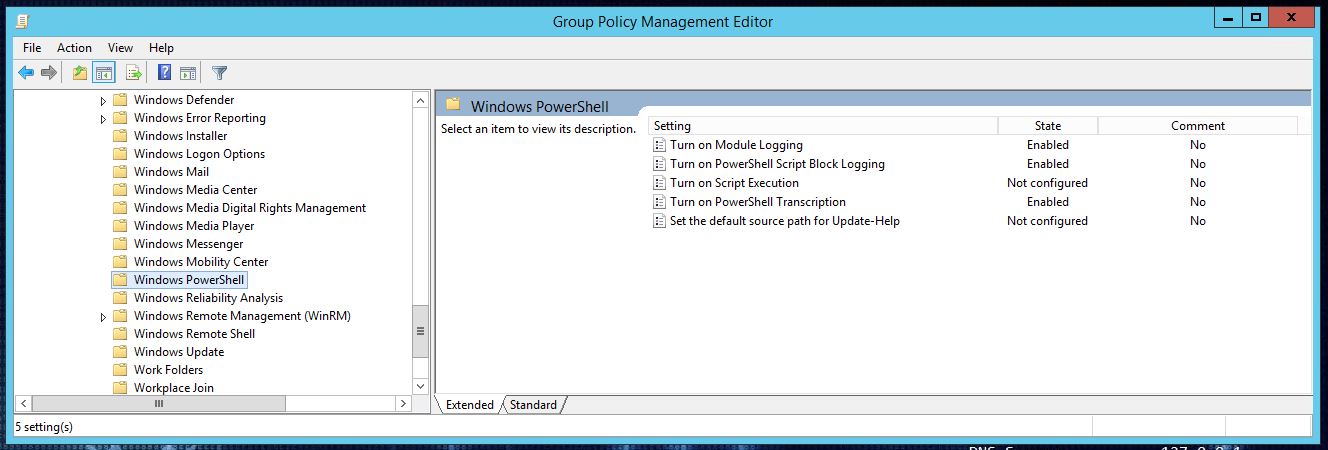The image size is (1328, 450).
Task: Select Turn on PowerShell Script Block Logging
Action: [777, 164]
